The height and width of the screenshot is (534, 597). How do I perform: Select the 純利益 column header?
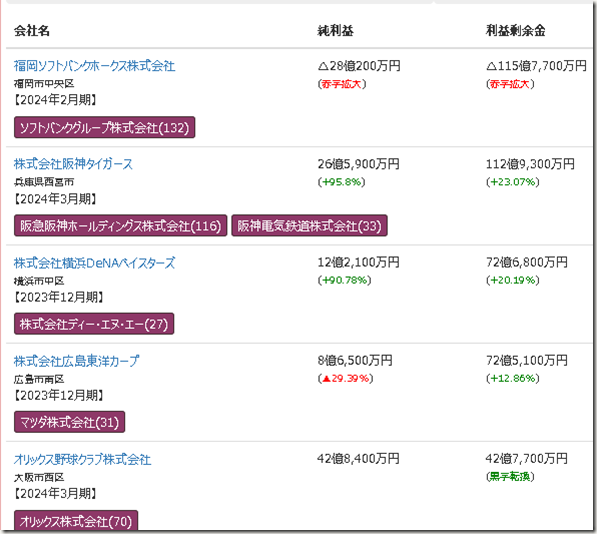pyautogui.click(x=335, y=30)
